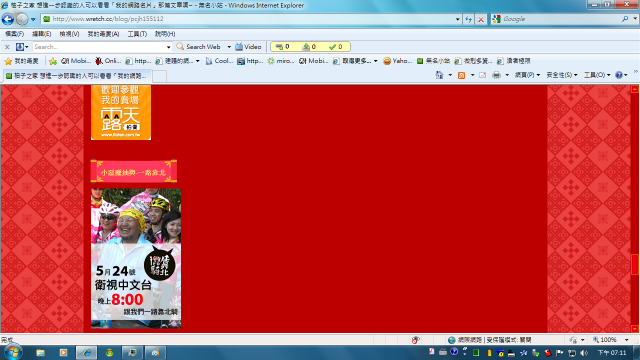Open the 說明(H) menu
Image resolution: width=640 pixels, height=360 pixels.
point(165,34)
